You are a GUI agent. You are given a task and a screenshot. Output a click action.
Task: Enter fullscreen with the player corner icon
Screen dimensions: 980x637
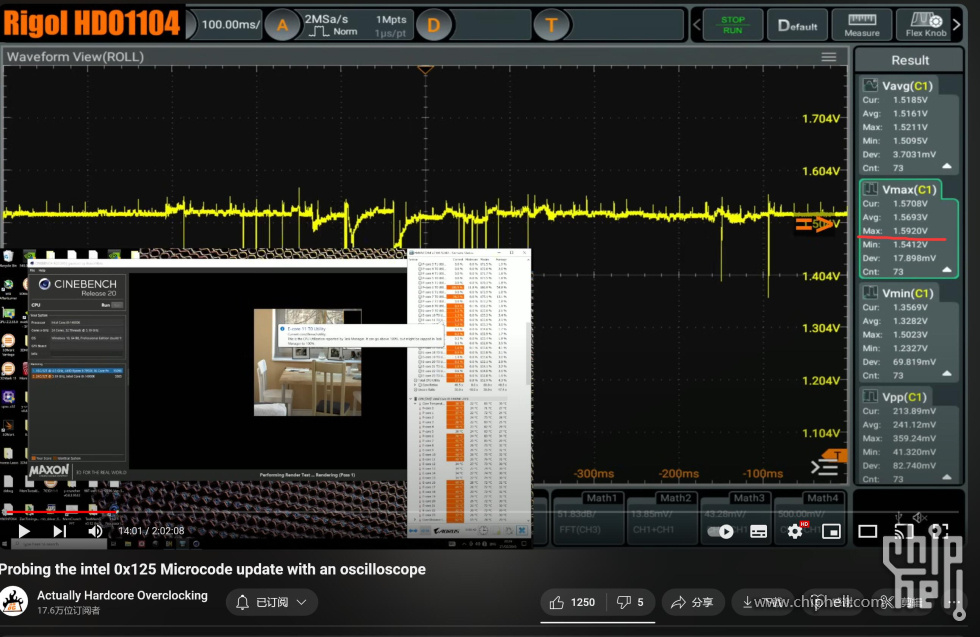coord(939,531)
